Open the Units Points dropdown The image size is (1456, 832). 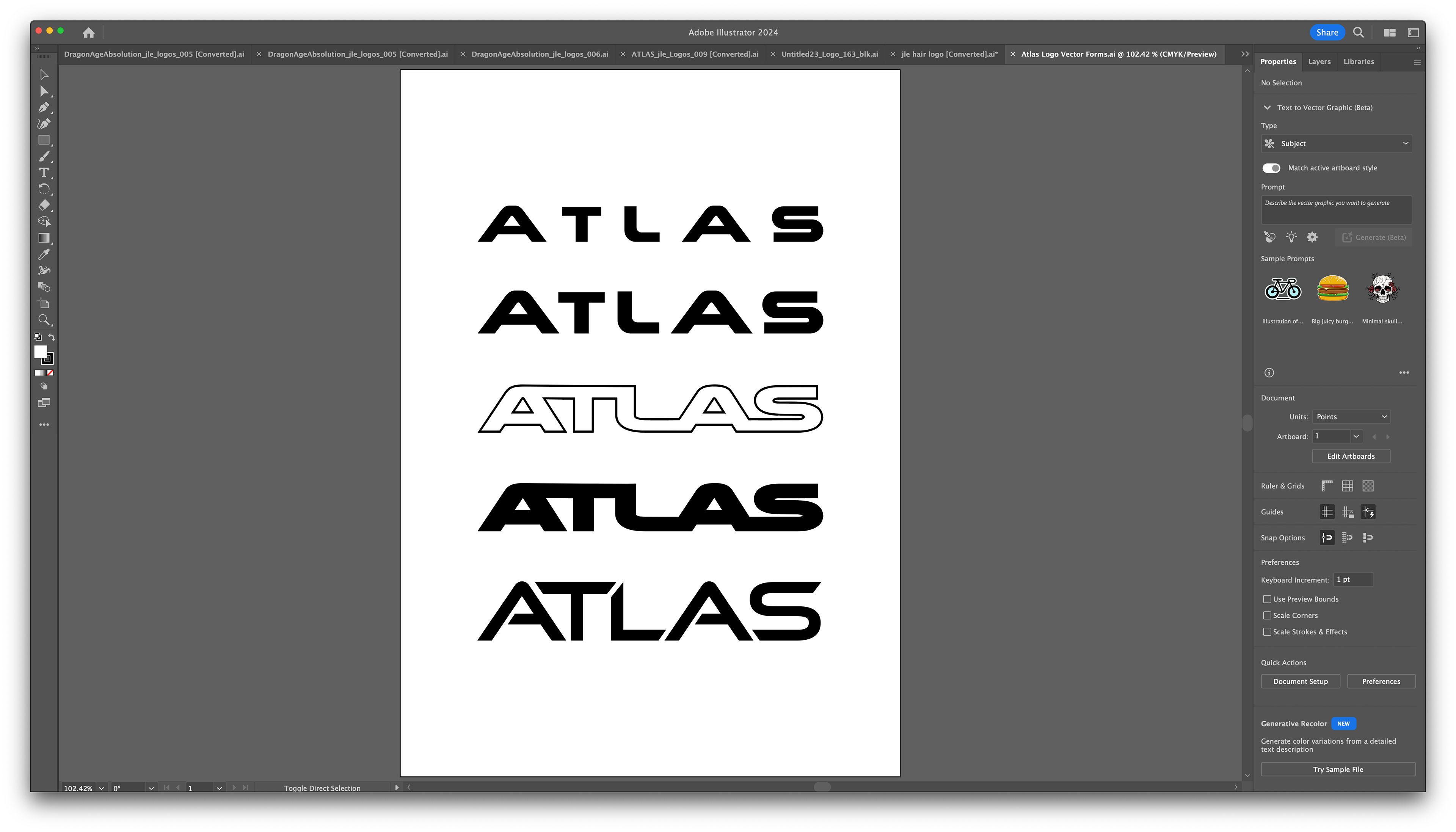[x=1351, y=417]
